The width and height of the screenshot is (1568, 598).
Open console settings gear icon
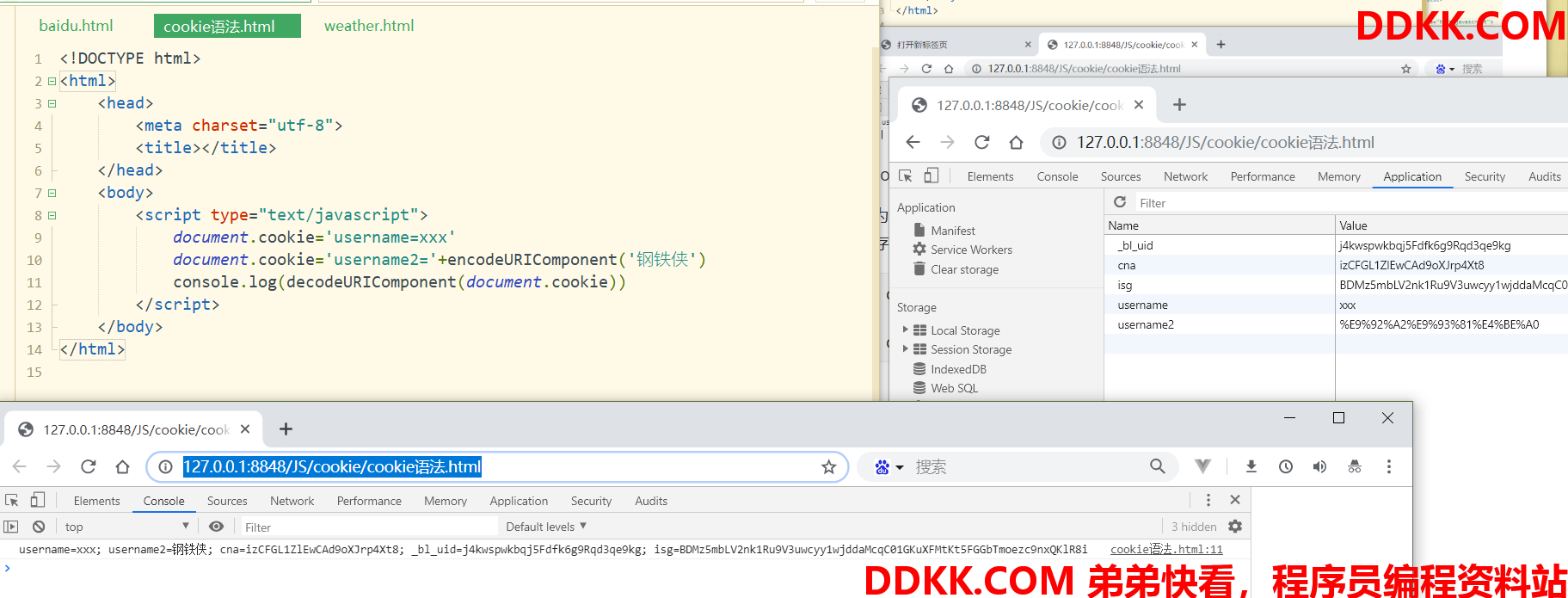[x=1235, y=527]
